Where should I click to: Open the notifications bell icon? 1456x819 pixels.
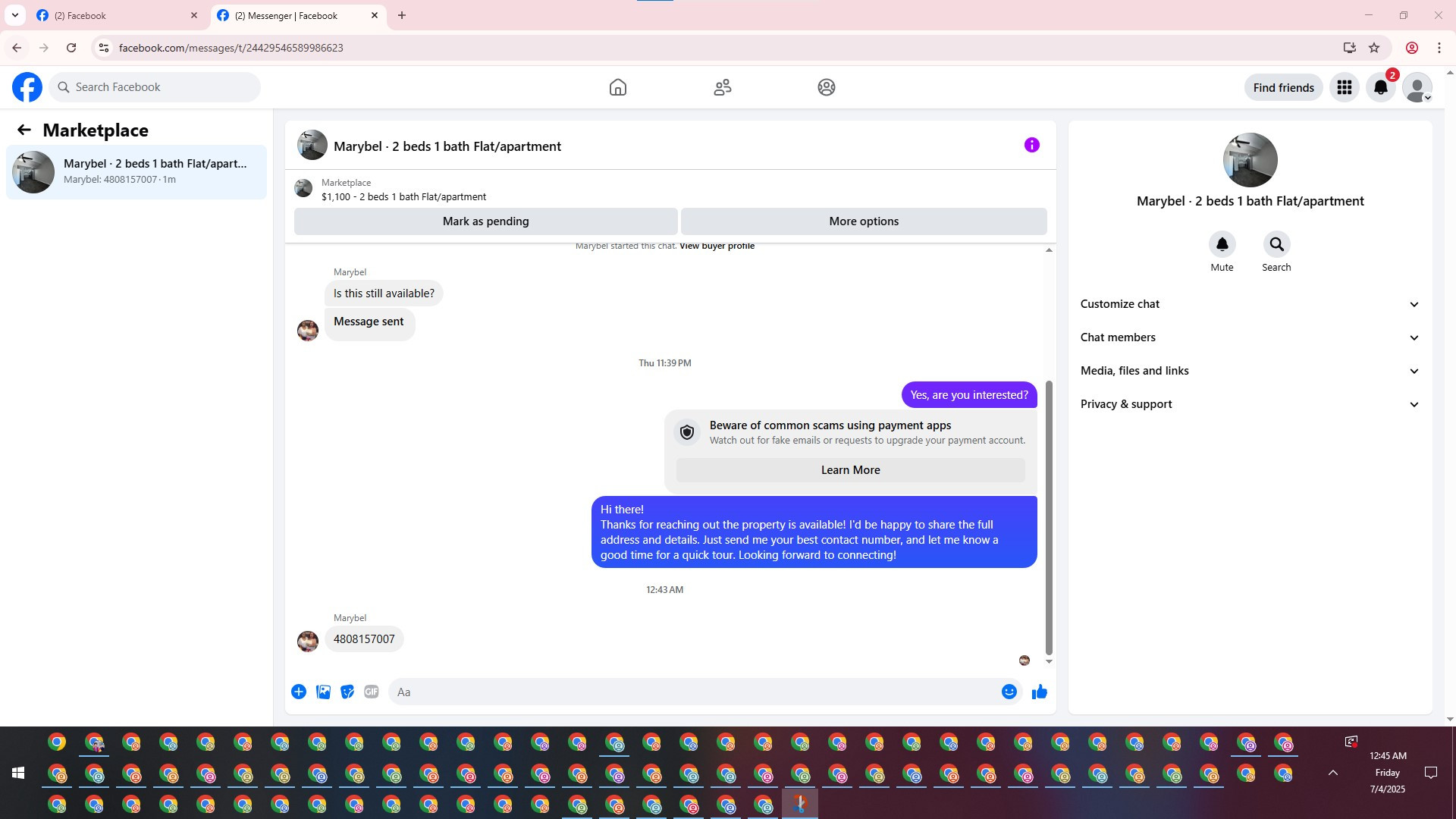[x=1380, y=87]
